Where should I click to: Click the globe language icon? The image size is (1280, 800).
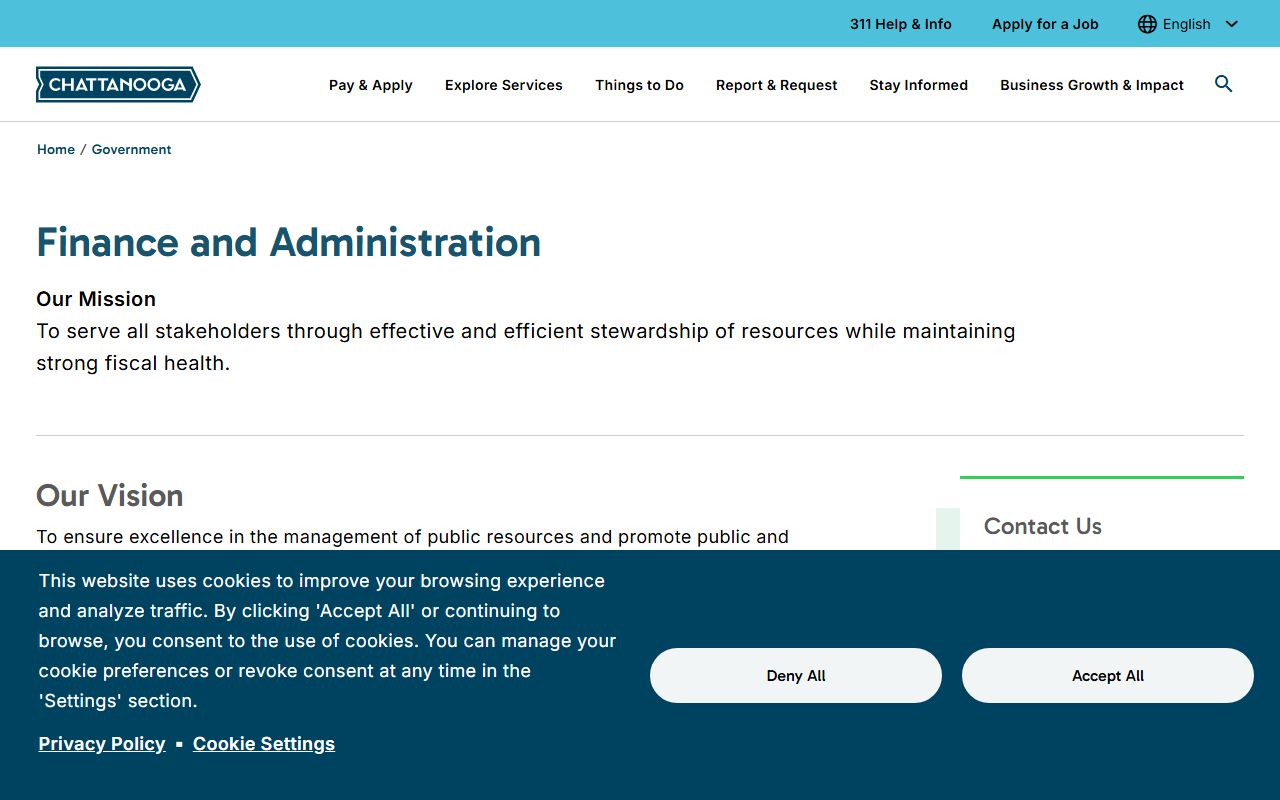coord(1147,24)
